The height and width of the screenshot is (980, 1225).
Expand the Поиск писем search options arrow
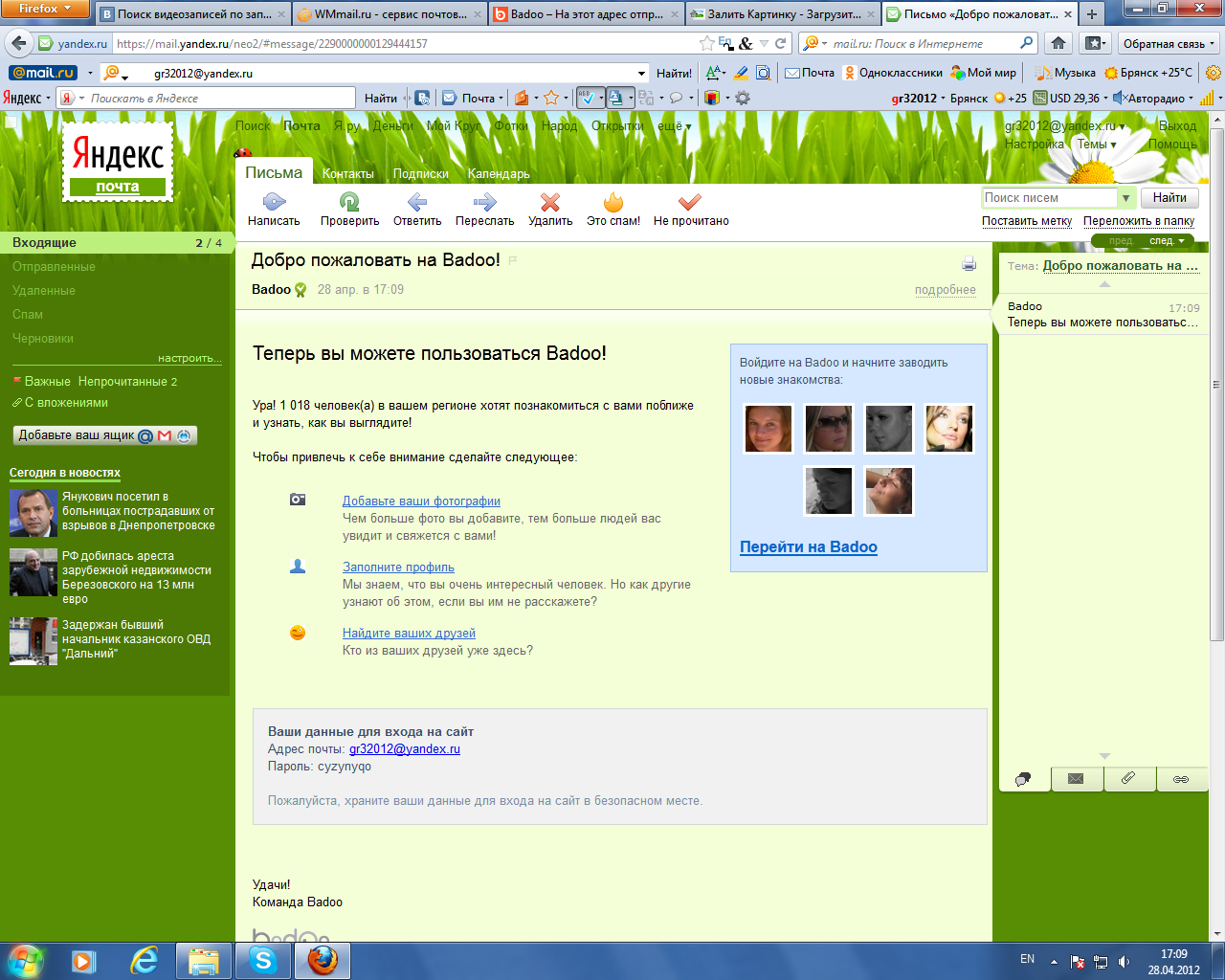1125,198
